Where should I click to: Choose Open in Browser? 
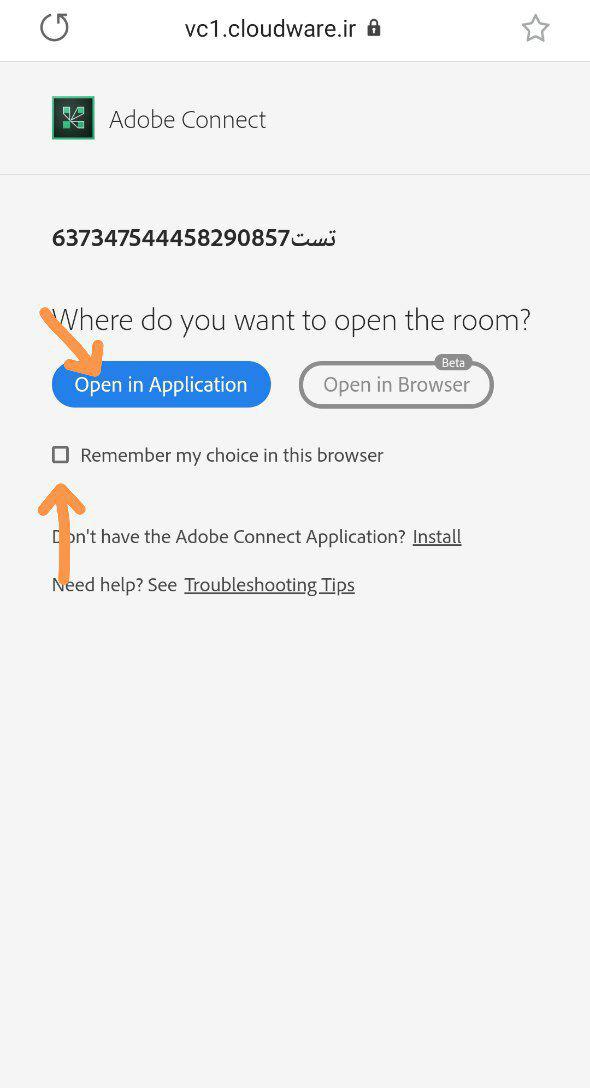coord(396,384)
